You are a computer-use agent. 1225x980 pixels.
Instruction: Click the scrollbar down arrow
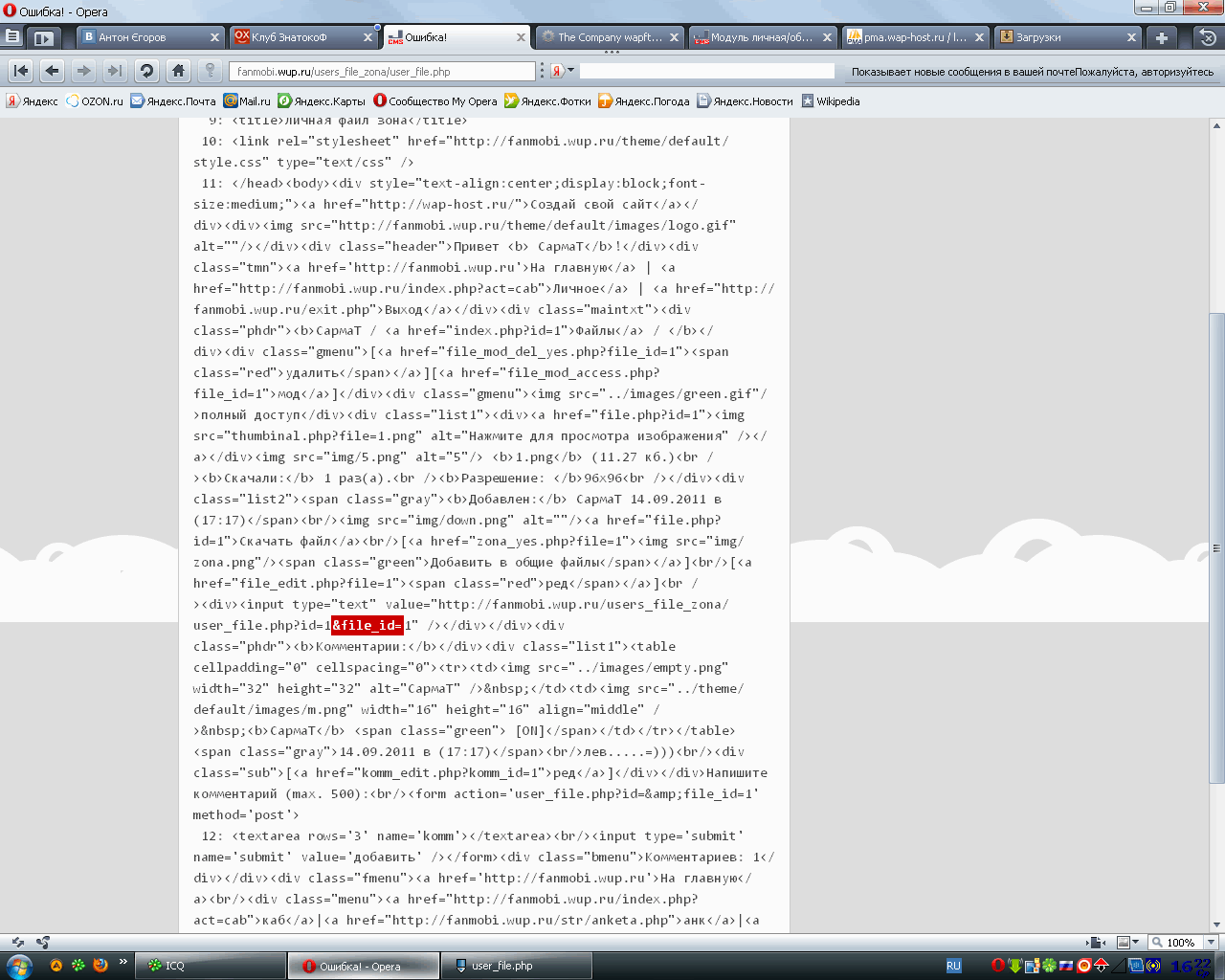(1216, 925)
